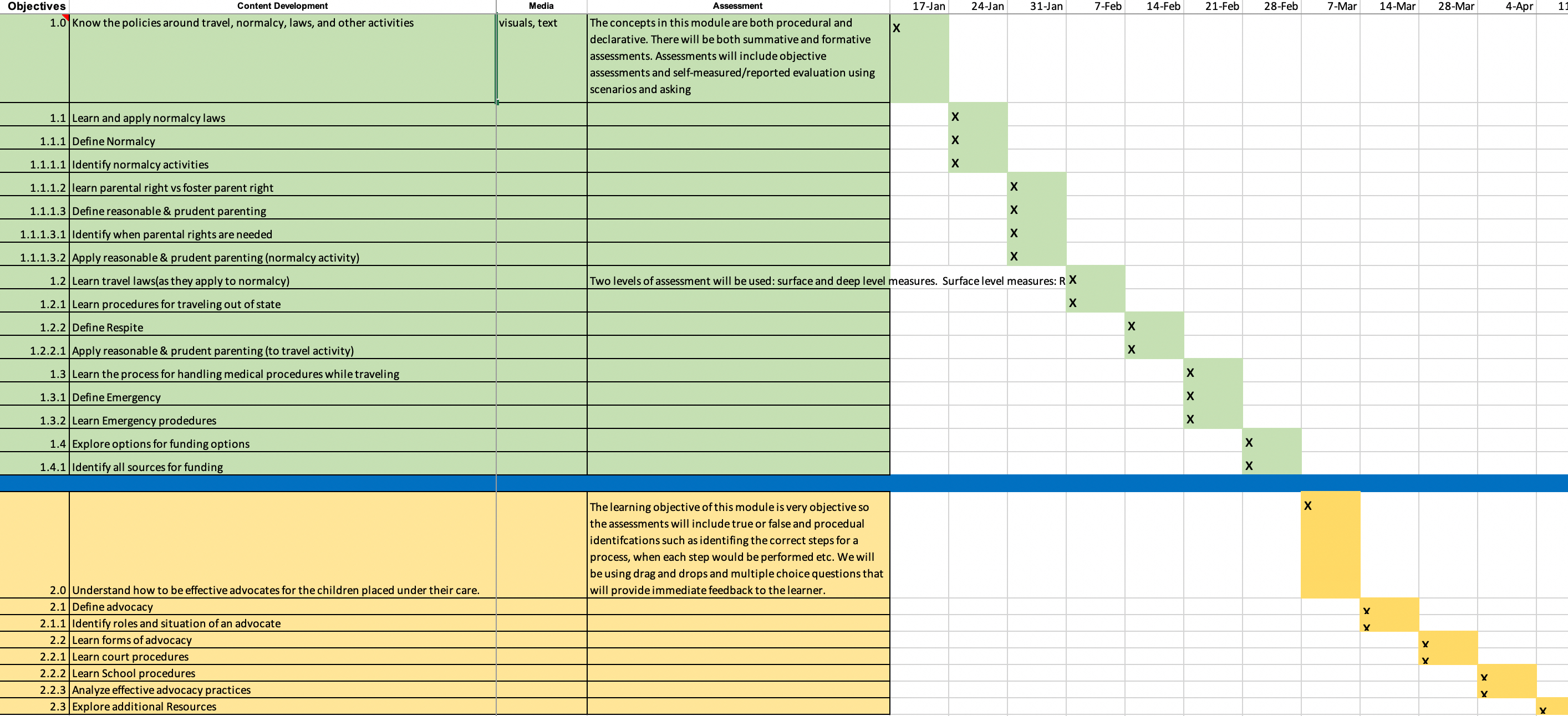The width and height of the screenshot is (1568, 716).
Task: Click the 'Define advocacy' cell
Action: pos(282,606)
